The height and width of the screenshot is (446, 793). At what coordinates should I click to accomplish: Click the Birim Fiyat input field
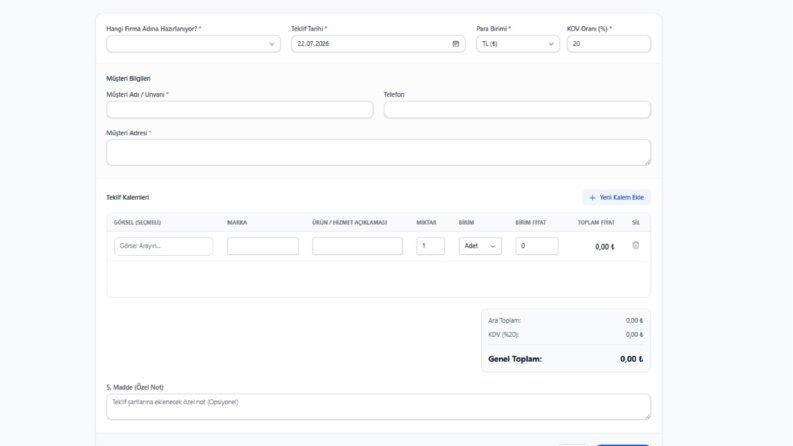pyautogui.click(x=537, y=246)
